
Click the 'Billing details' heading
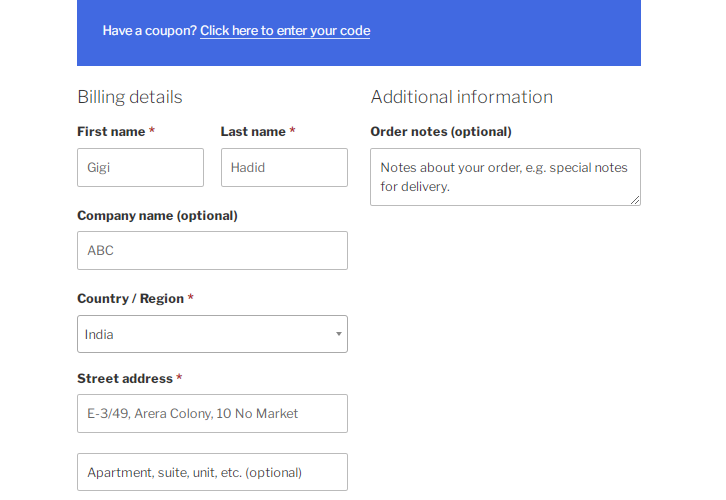pos(130,97)
